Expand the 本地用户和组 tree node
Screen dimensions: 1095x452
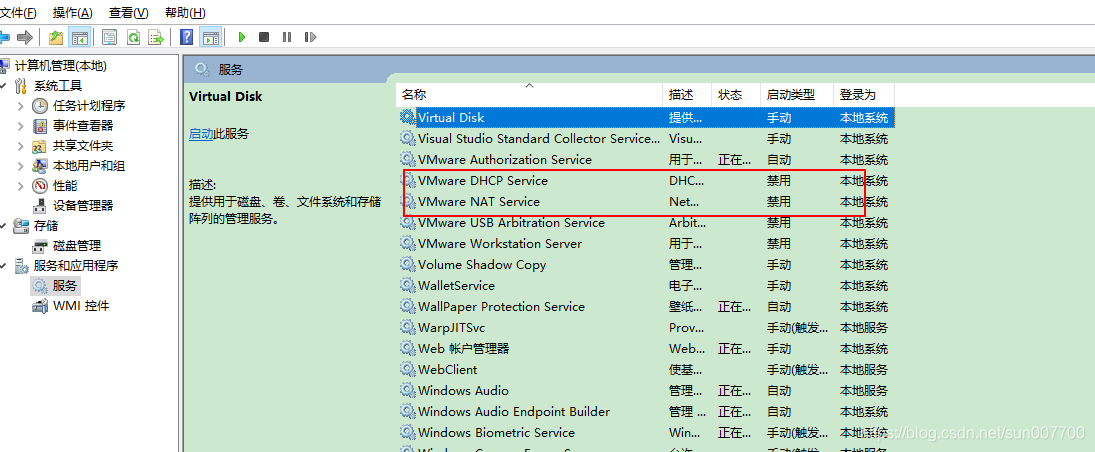coord(21,166)
